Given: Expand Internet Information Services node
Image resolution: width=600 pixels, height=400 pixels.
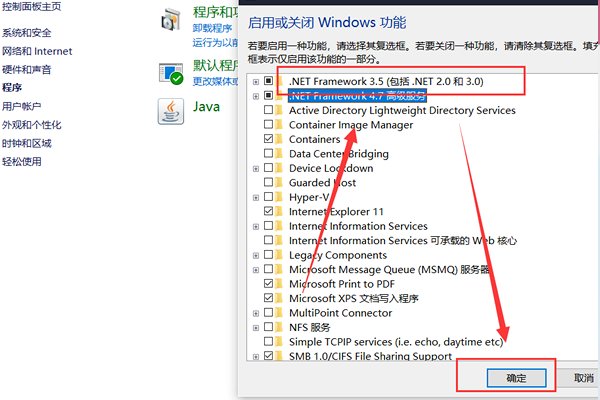Looking at the screenshot, I should 256,227.
